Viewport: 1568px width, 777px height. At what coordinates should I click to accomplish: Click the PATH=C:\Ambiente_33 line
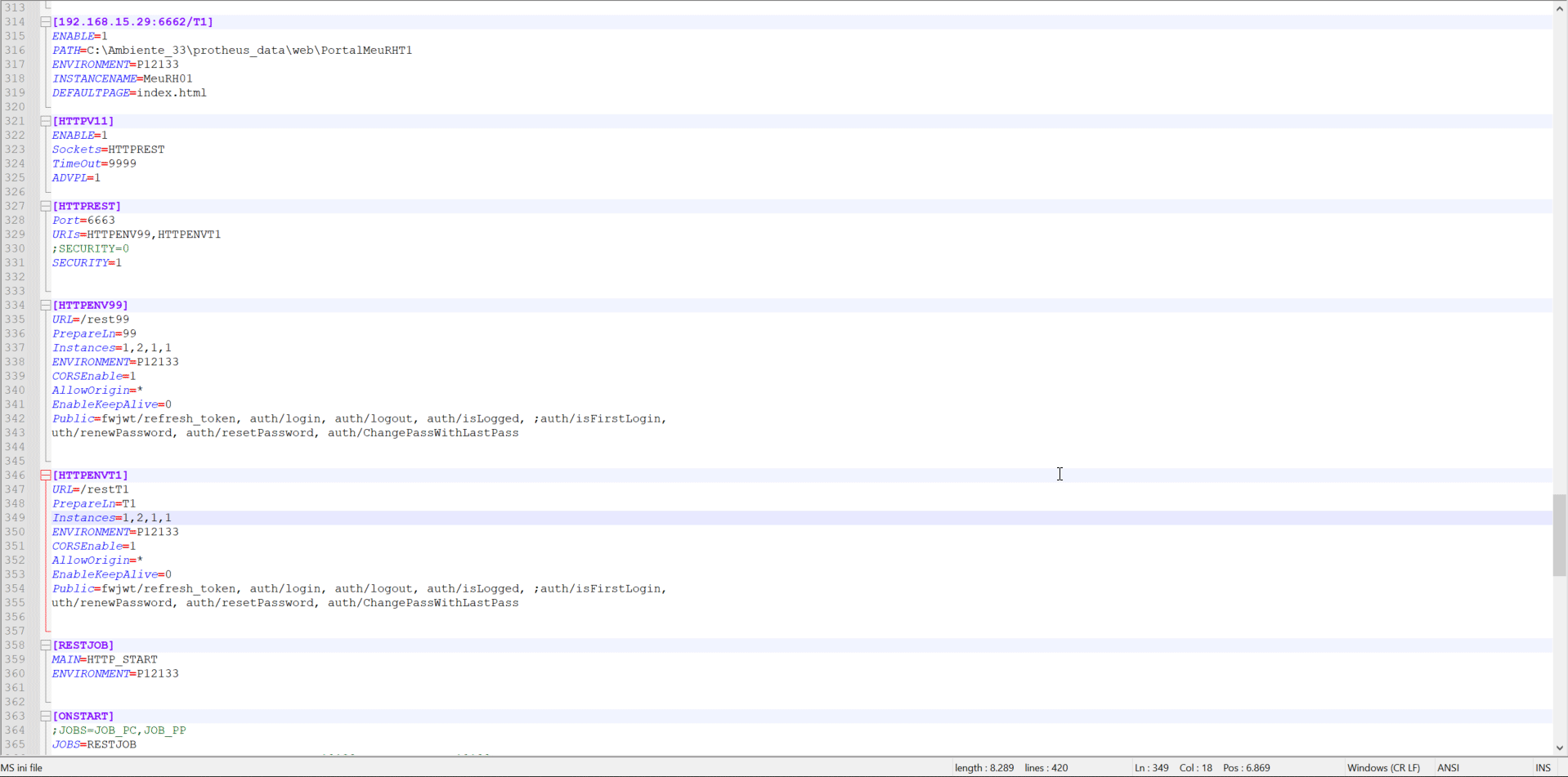tap(232, 51)
